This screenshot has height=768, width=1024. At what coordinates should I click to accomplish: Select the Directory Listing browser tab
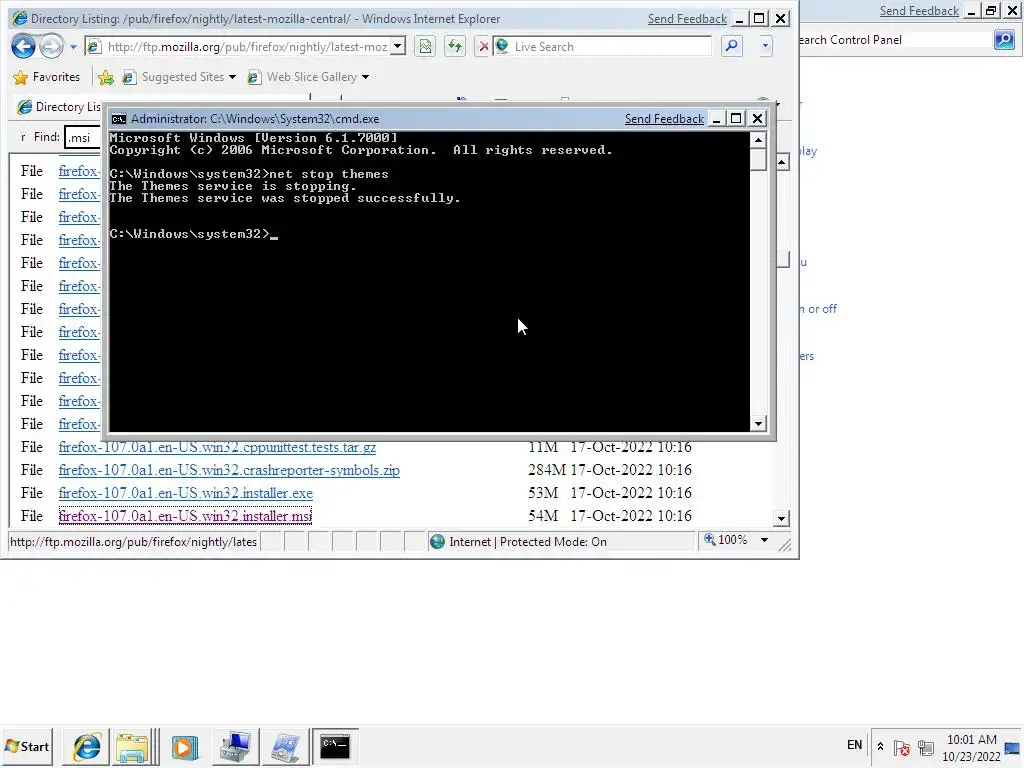pyautogui.click(x=59, y=106)
